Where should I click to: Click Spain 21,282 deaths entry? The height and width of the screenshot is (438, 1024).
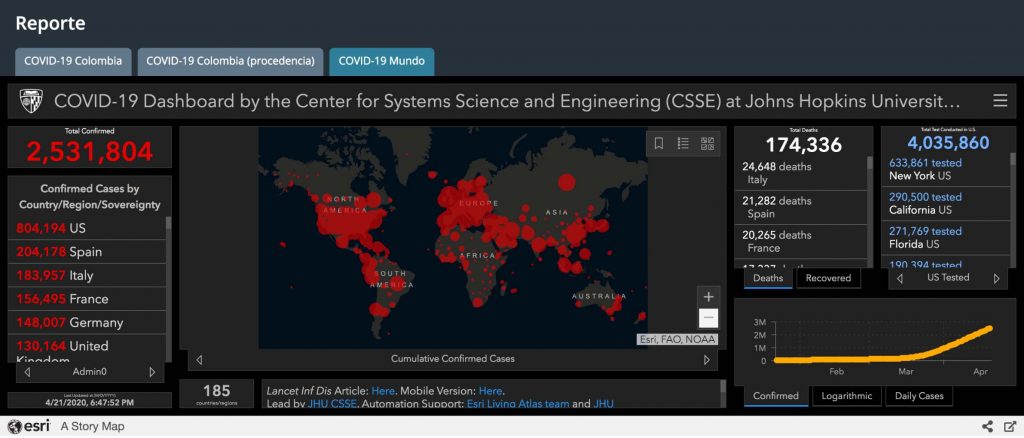pyautogui.click(x=801, y=207)
